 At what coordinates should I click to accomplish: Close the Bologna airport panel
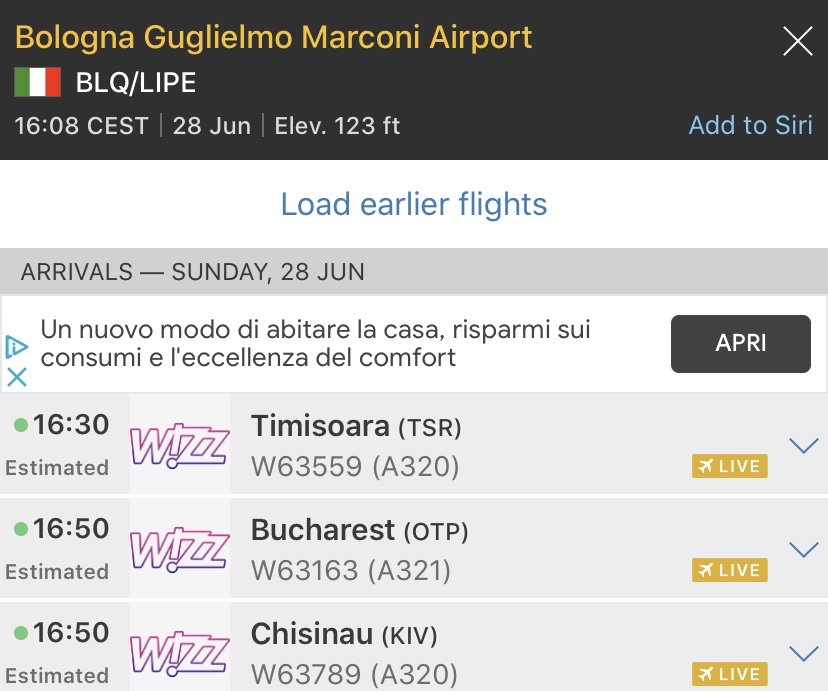[797, 41]
